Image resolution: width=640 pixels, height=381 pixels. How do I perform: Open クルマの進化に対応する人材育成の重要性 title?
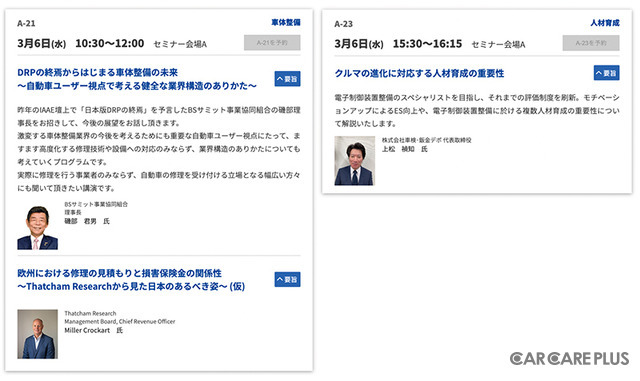tap(419, 73)
